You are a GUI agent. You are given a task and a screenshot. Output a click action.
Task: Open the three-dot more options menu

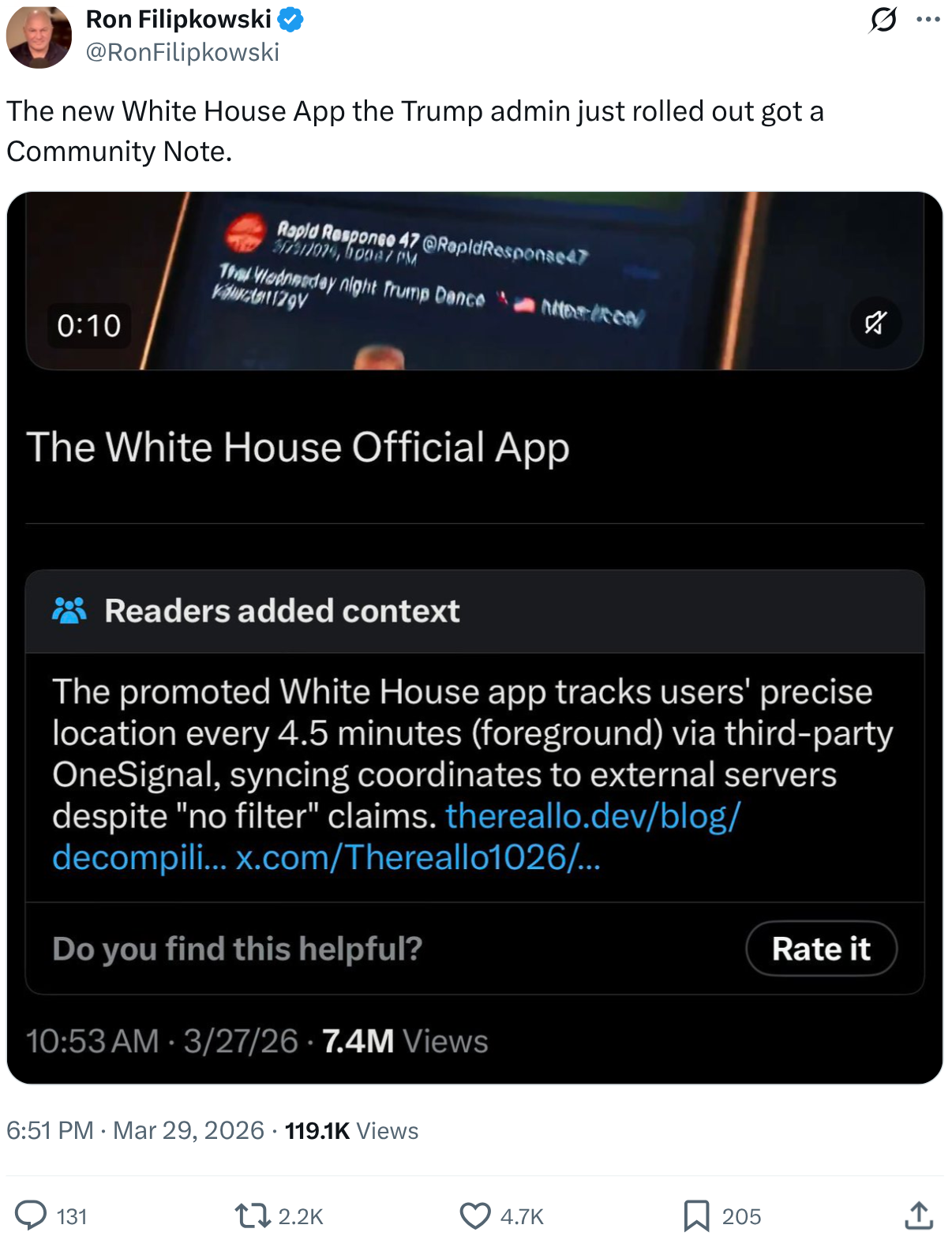(x=928, y=19)
